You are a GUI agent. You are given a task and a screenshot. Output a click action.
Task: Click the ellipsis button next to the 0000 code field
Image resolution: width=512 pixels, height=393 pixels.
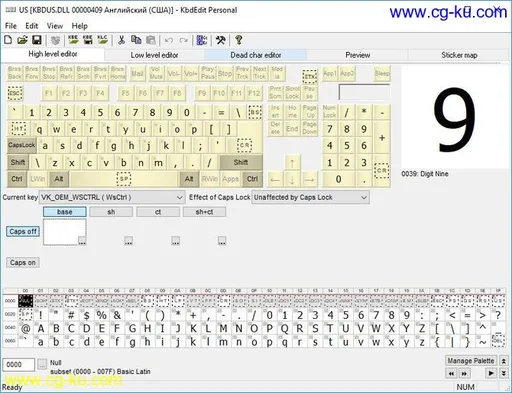(42, 364)
